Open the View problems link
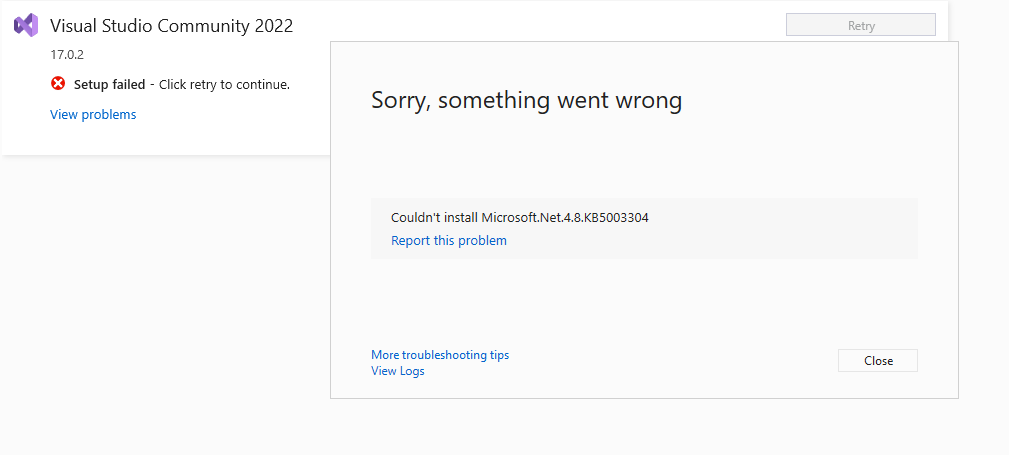The height and width of the screenshot is (455, 1009). click(93, 115)
